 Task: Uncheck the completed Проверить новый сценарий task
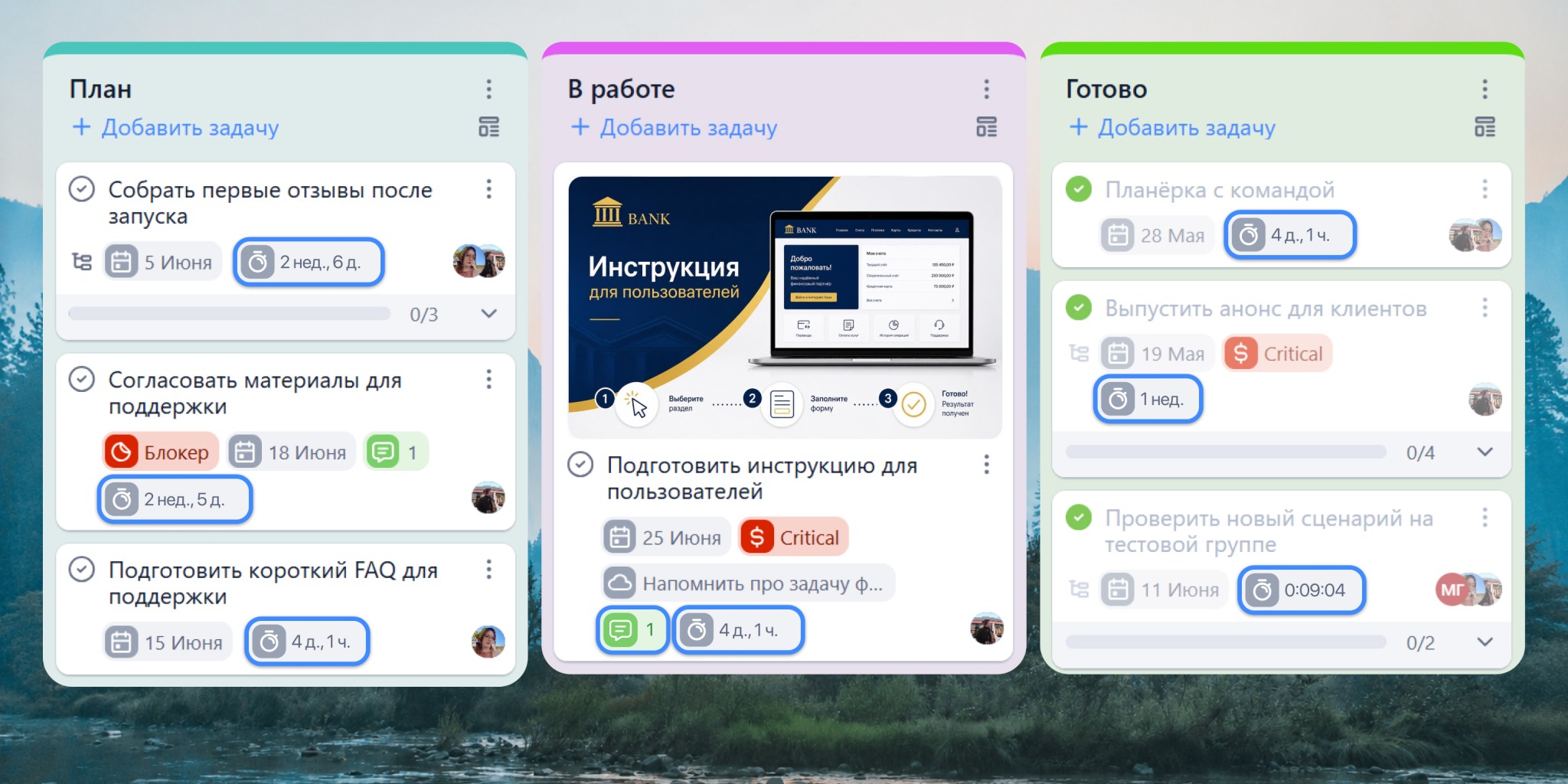(x=1079, y=518)
